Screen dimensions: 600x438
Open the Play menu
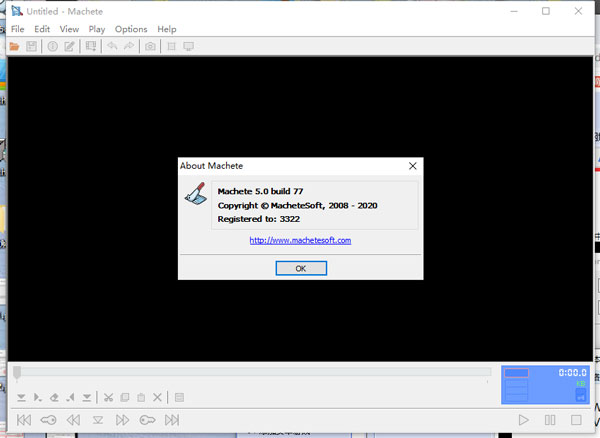click(97, 29)
